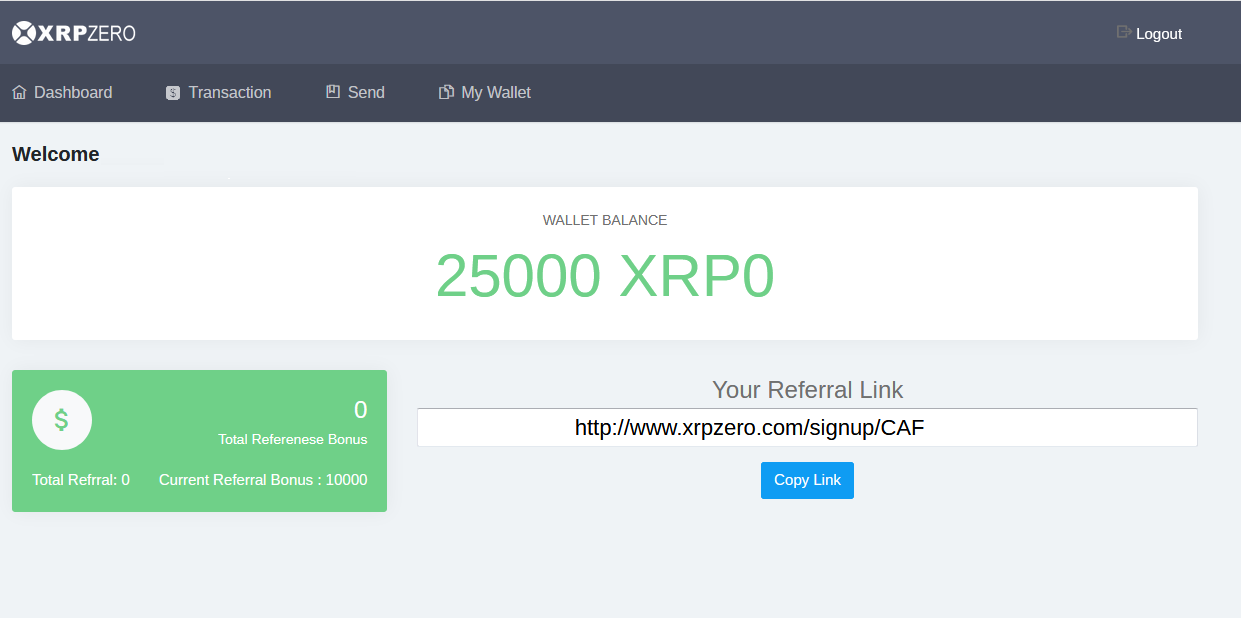Click the referral link input field
1241x618 pixels.
(807, 428)
